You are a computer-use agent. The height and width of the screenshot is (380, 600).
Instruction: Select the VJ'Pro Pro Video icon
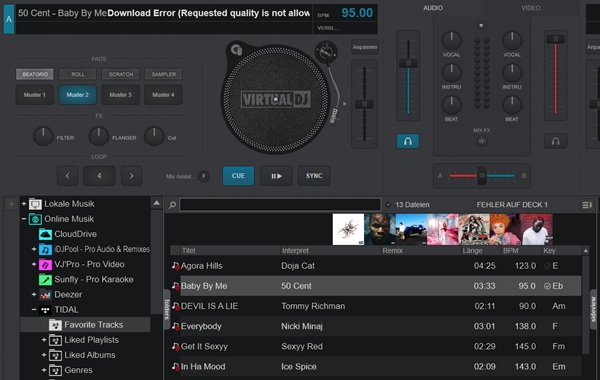point(45,264)
